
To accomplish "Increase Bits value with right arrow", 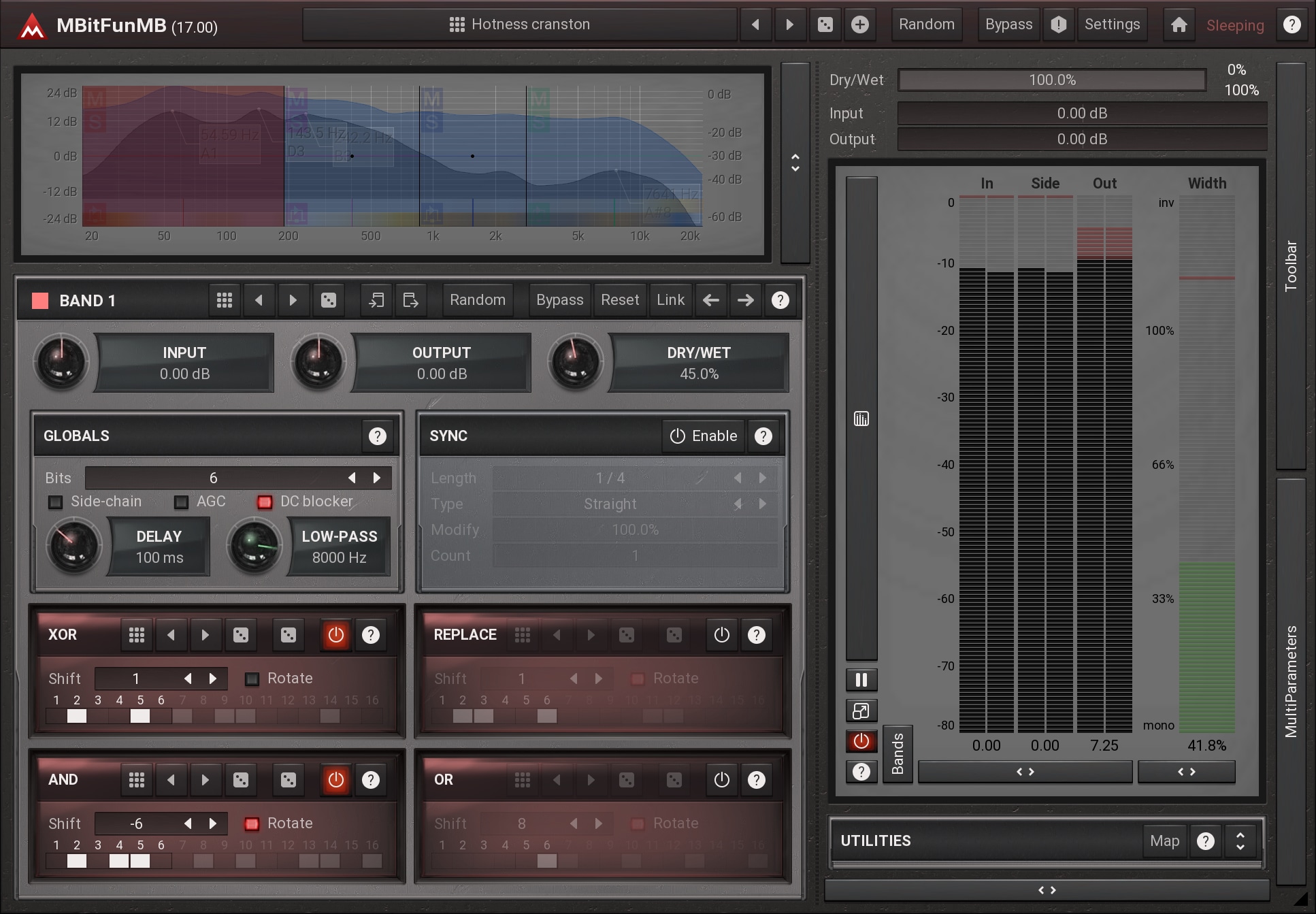I will (377, 478).
